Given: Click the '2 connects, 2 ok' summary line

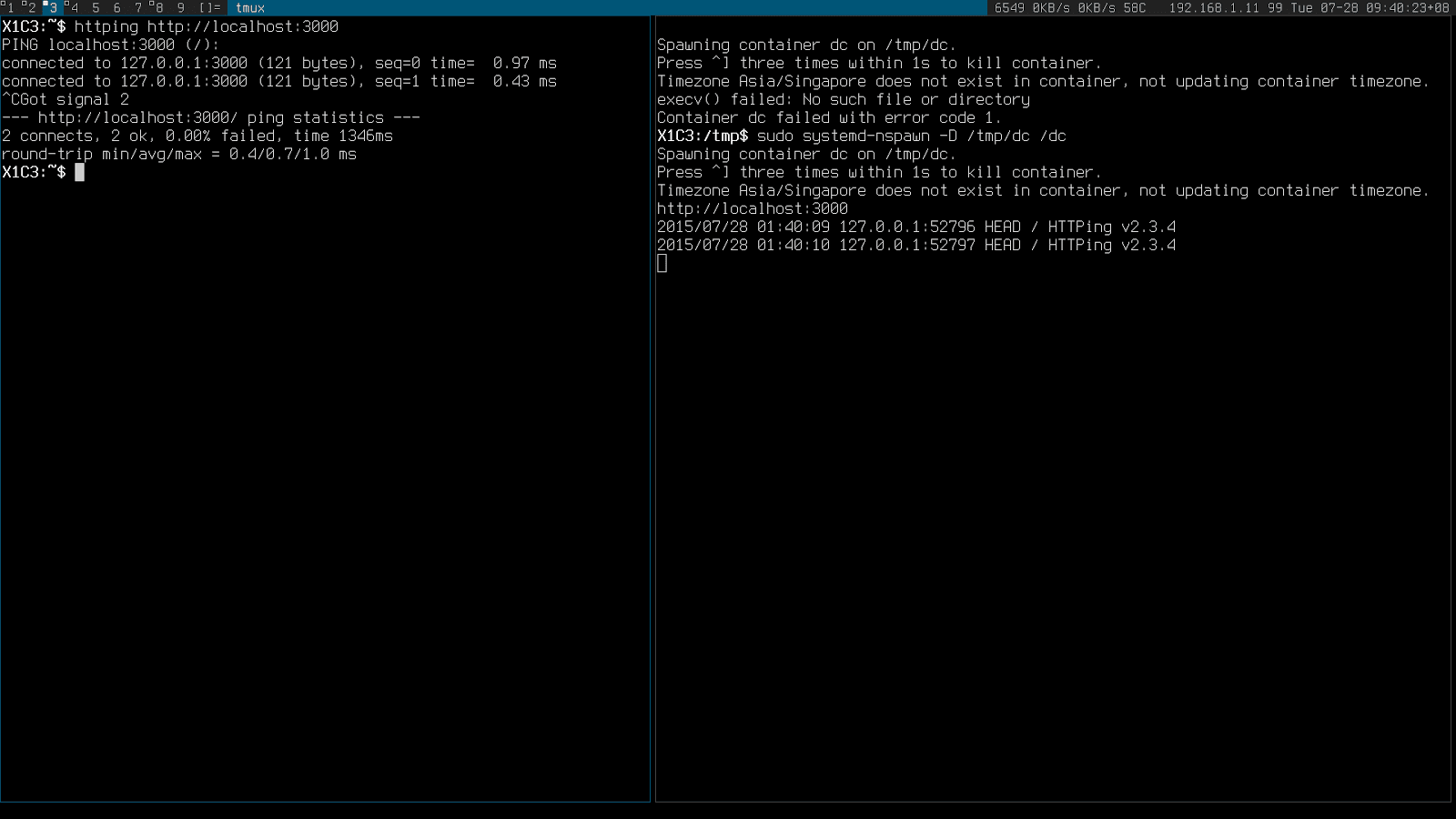Looking at the screenshot, I should [x=197, y=136].
